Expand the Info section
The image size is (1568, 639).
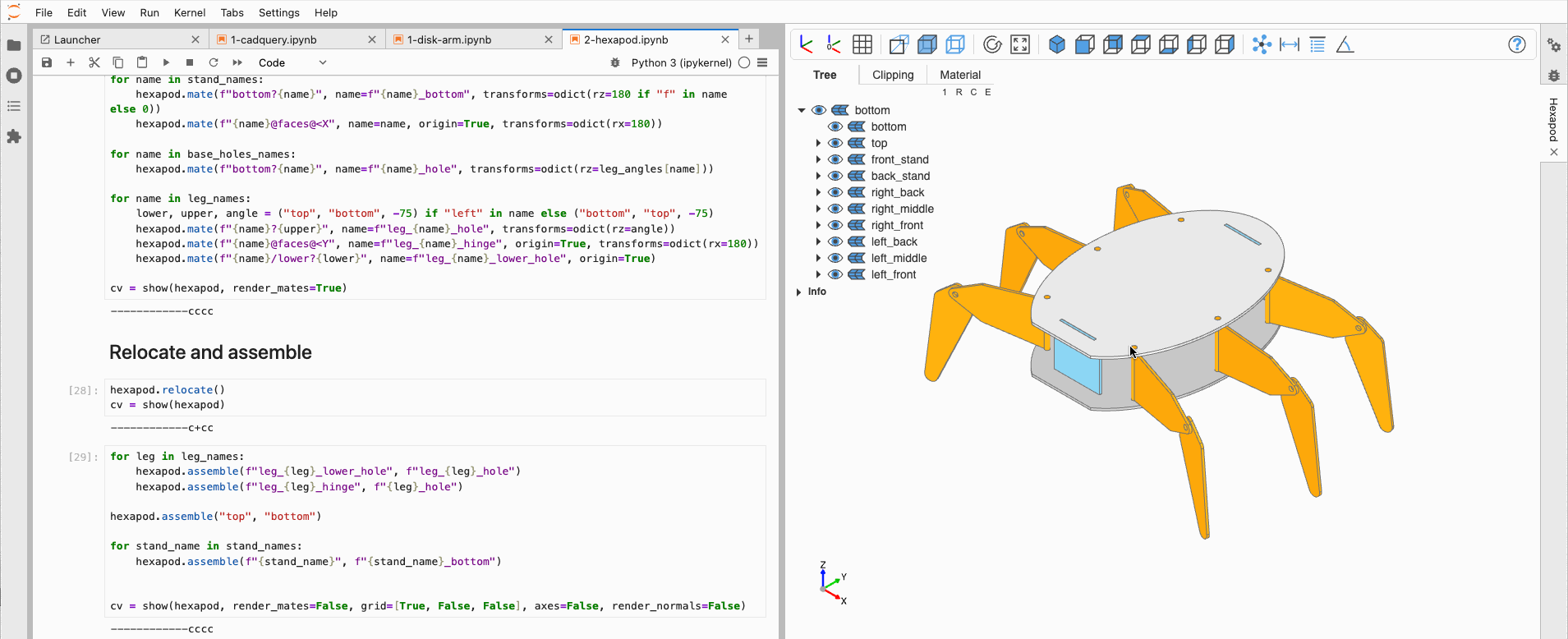coord(811,292)
